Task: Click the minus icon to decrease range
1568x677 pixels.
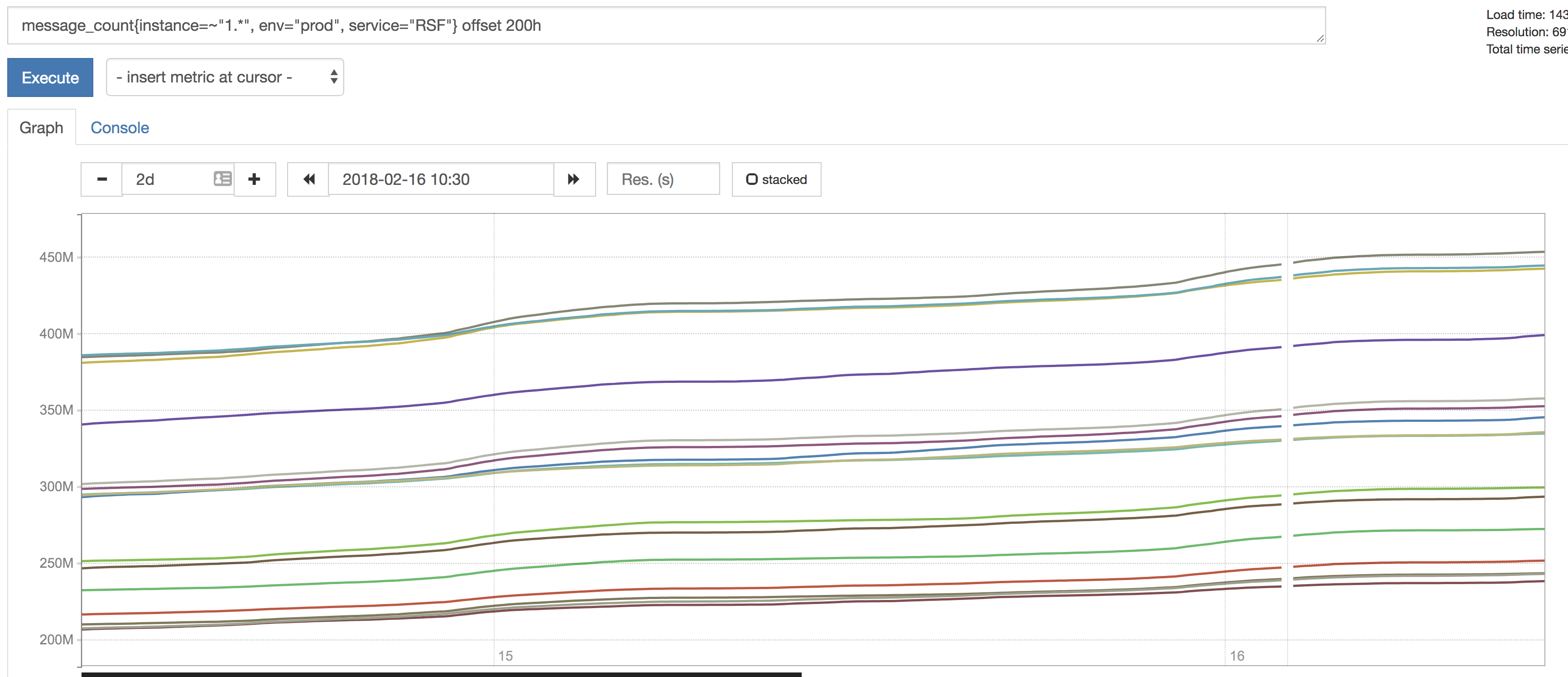Action: pyautogui.click(x=101, y=179)
